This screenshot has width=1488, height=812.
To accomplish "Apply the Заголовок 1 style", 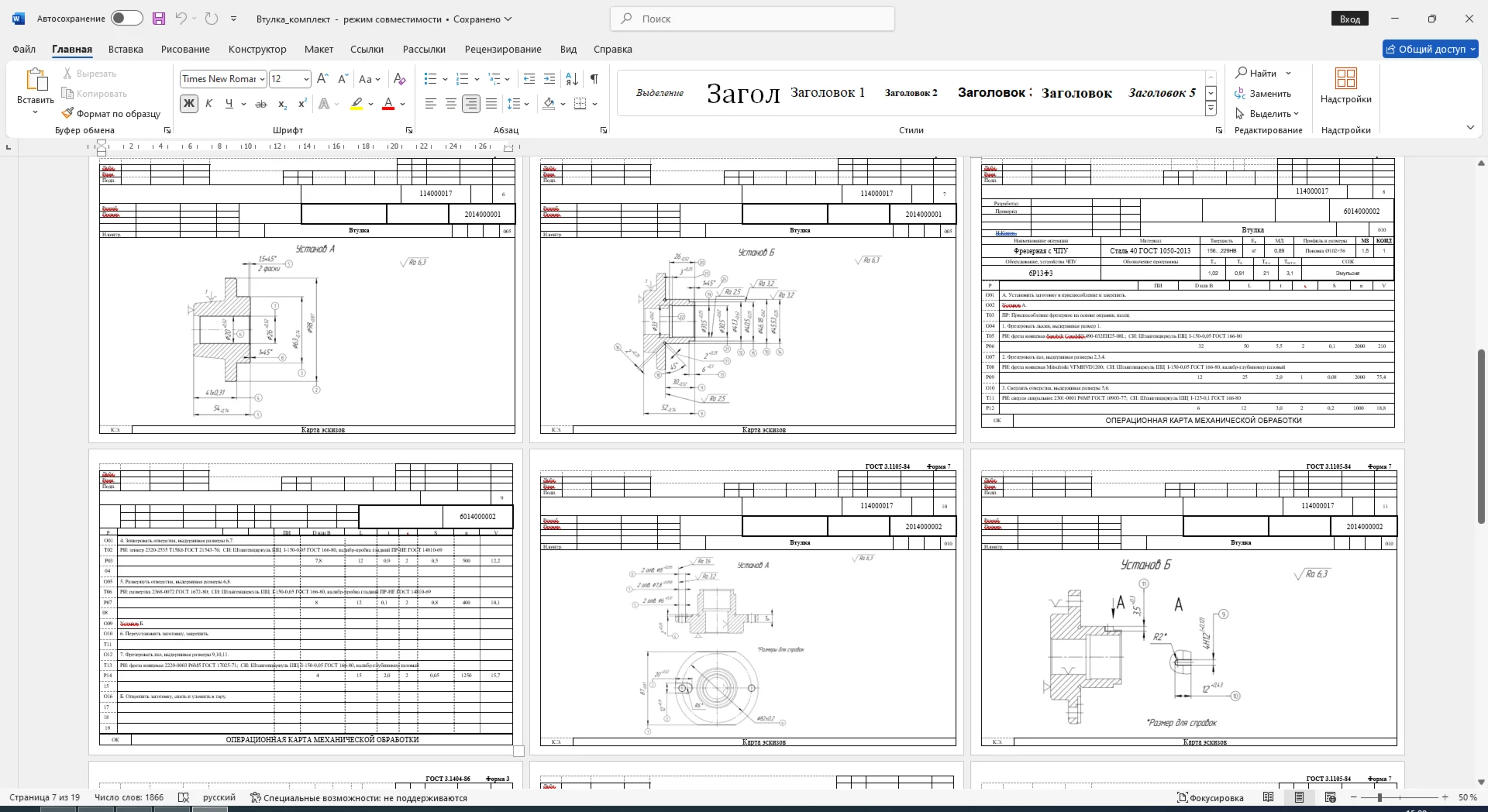I will (x=828, y=92).
